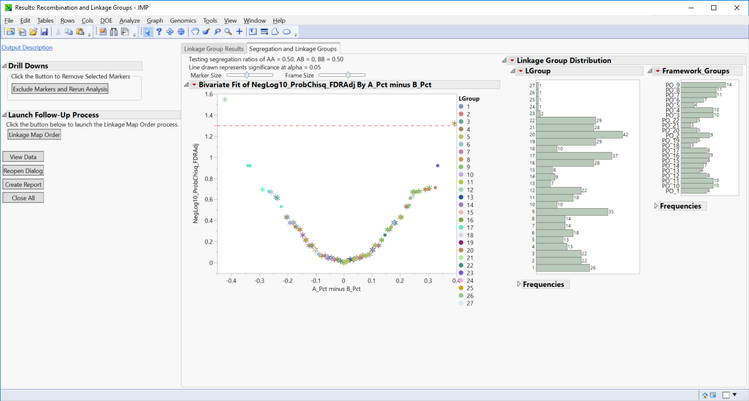Image resolution: width=749 pixels, height=401 pixels.
Task: Click Exclude Markers and Rerun Analysis
Action: [59, 89]
